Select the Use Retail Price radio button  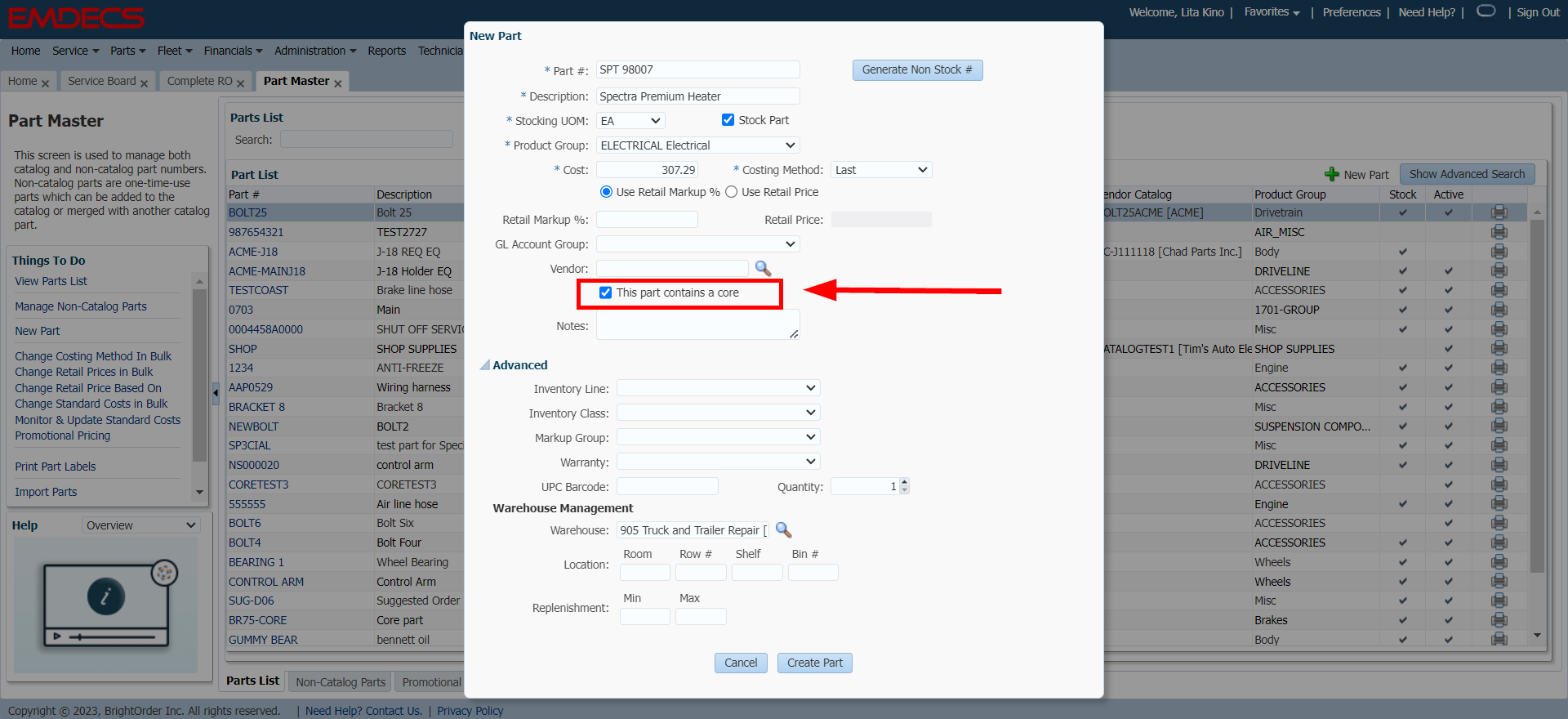coord(731,192)
